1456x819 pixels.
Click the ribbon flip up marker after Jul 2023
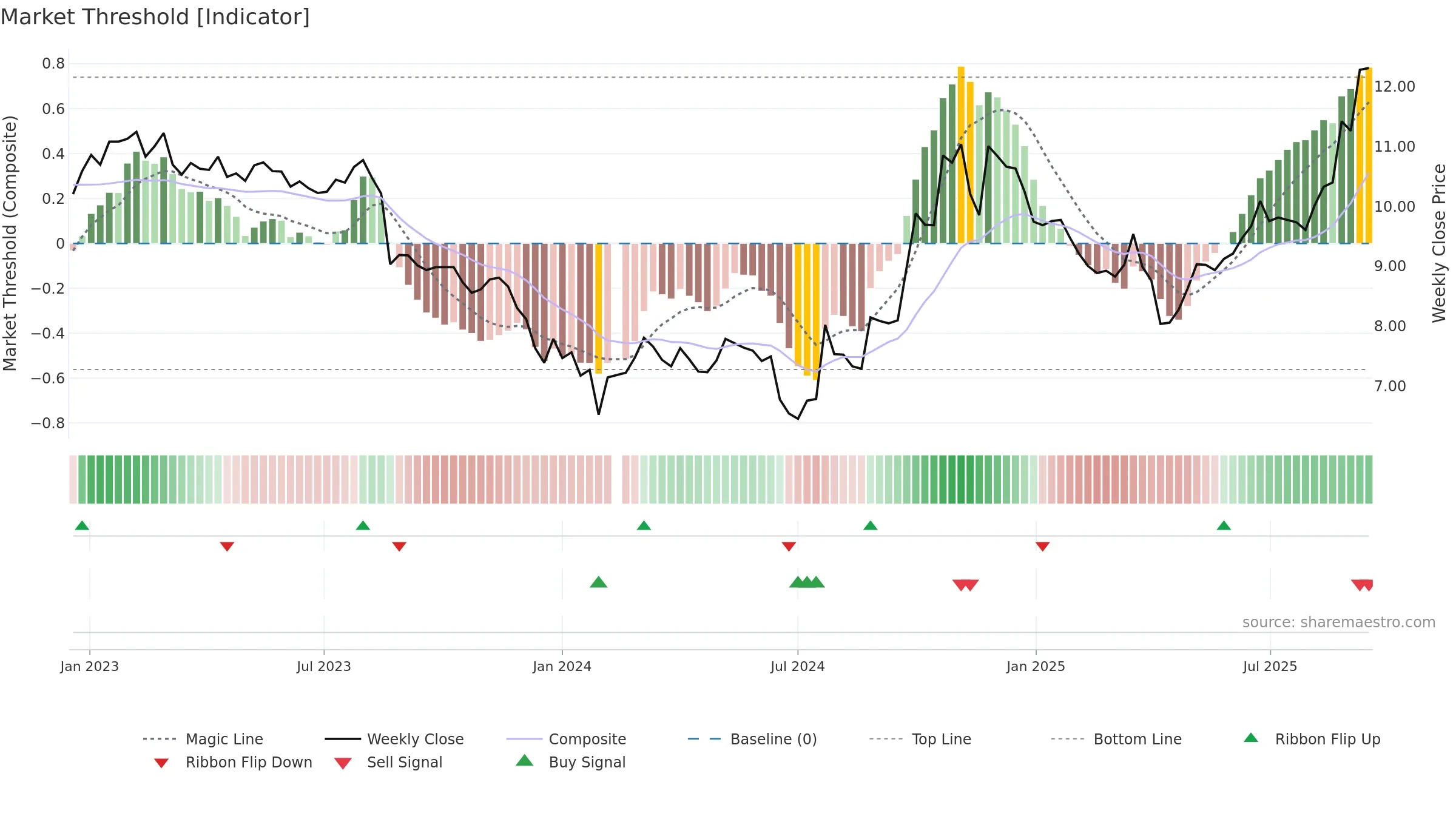tap(363, 525)
